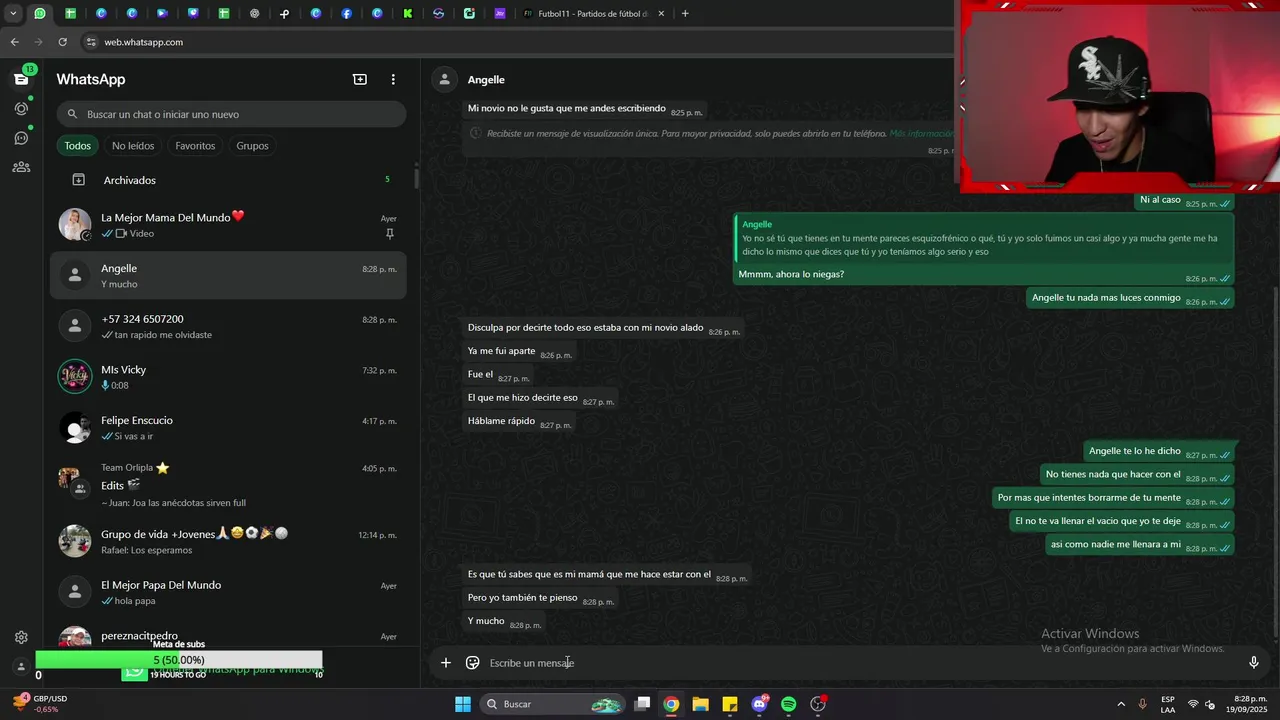Image resolution: width=1280 pixels, height=720 pixels.
Task: Open the Channels icon in sidebar
Action: pos(21,138)
